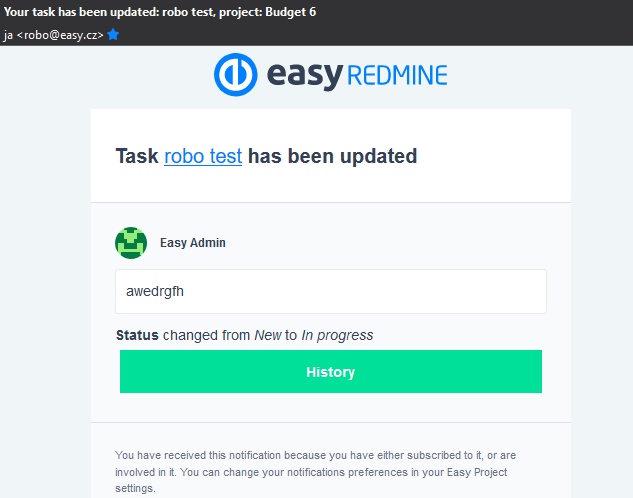Click the "easy" logo wordmark

pos(305,75)
